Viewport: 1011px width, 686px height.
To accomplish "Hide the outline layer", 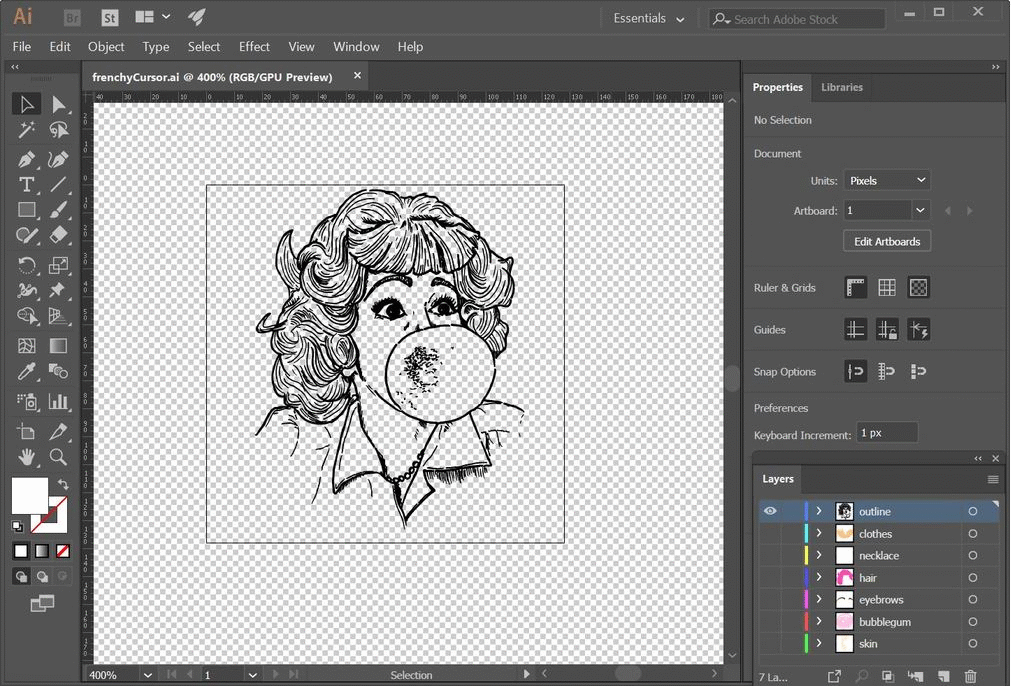I will point(770,511).
